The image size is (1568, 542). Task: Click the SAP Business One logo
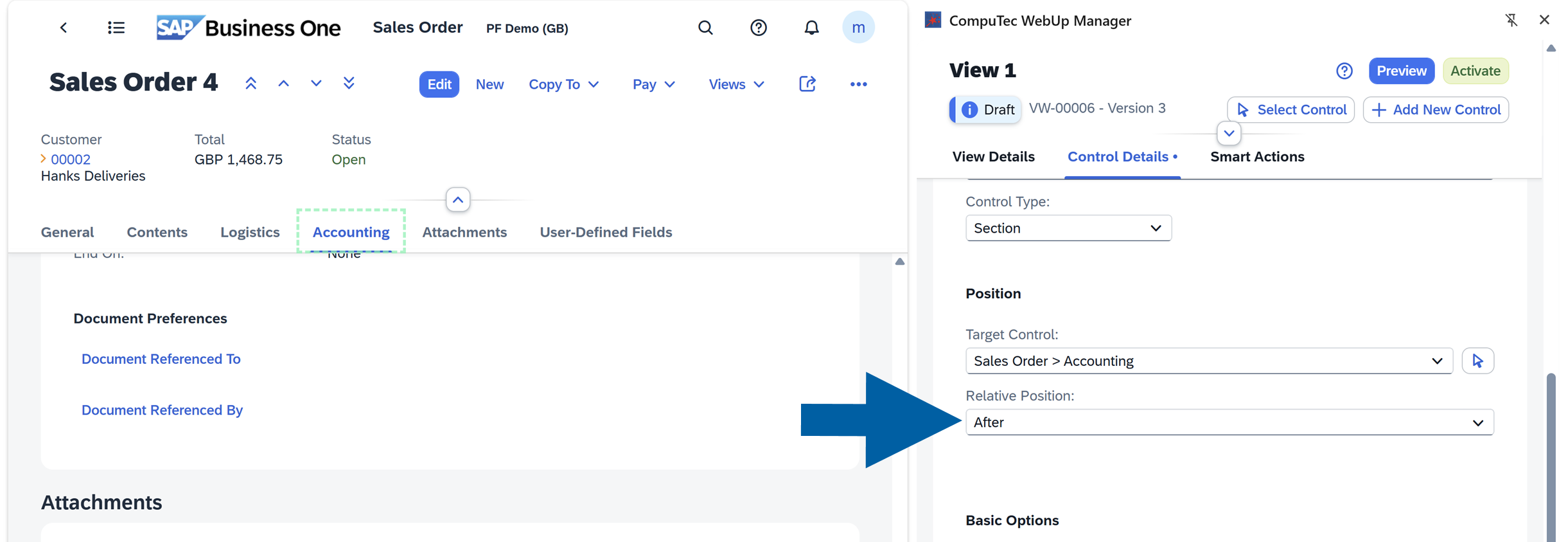click(x=249, y=28)
